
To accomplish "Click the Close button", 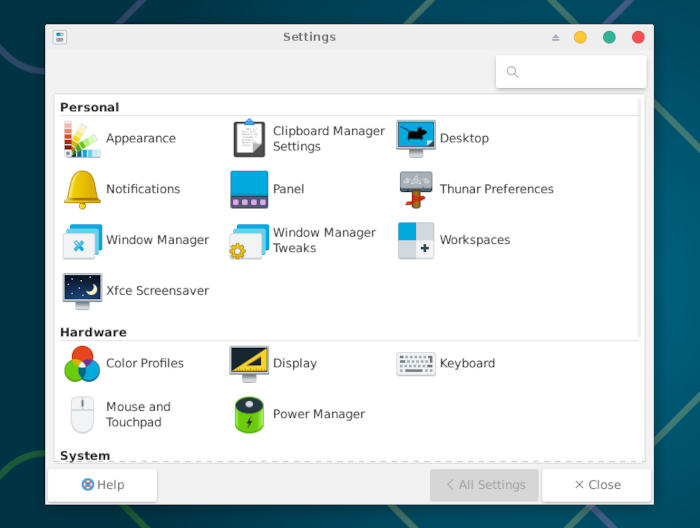I will pos(597,485).
